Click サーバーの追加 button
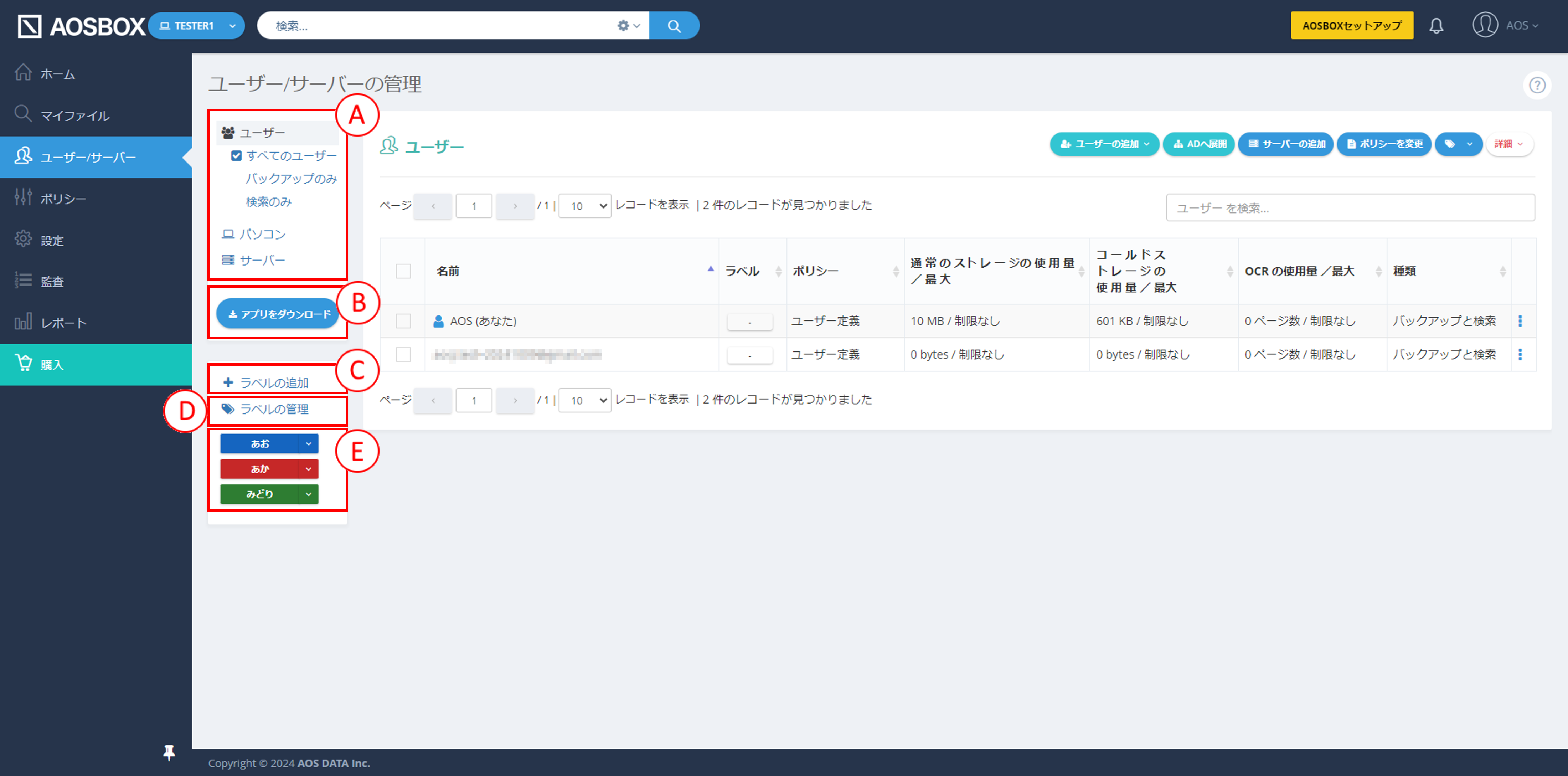This screenshot has height=776, width=1568. pyautogui.click(x=1285, y=144)
